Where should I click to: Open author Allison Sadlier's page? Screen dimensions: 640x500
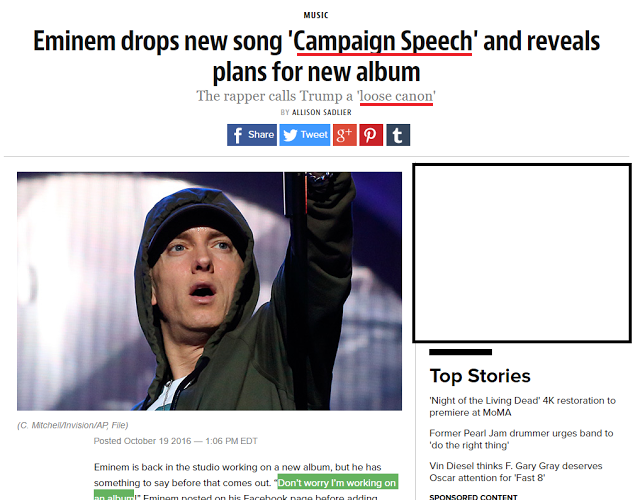click(x=322, y=112)
